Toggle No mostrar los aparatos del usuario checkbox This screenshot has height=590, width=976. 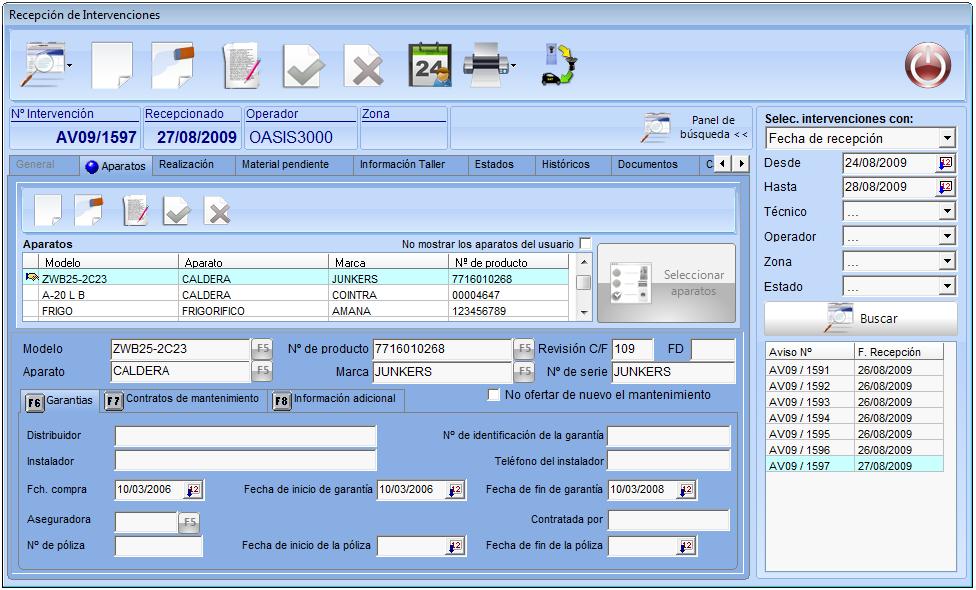pyautogui.click(x=584, y=243)
